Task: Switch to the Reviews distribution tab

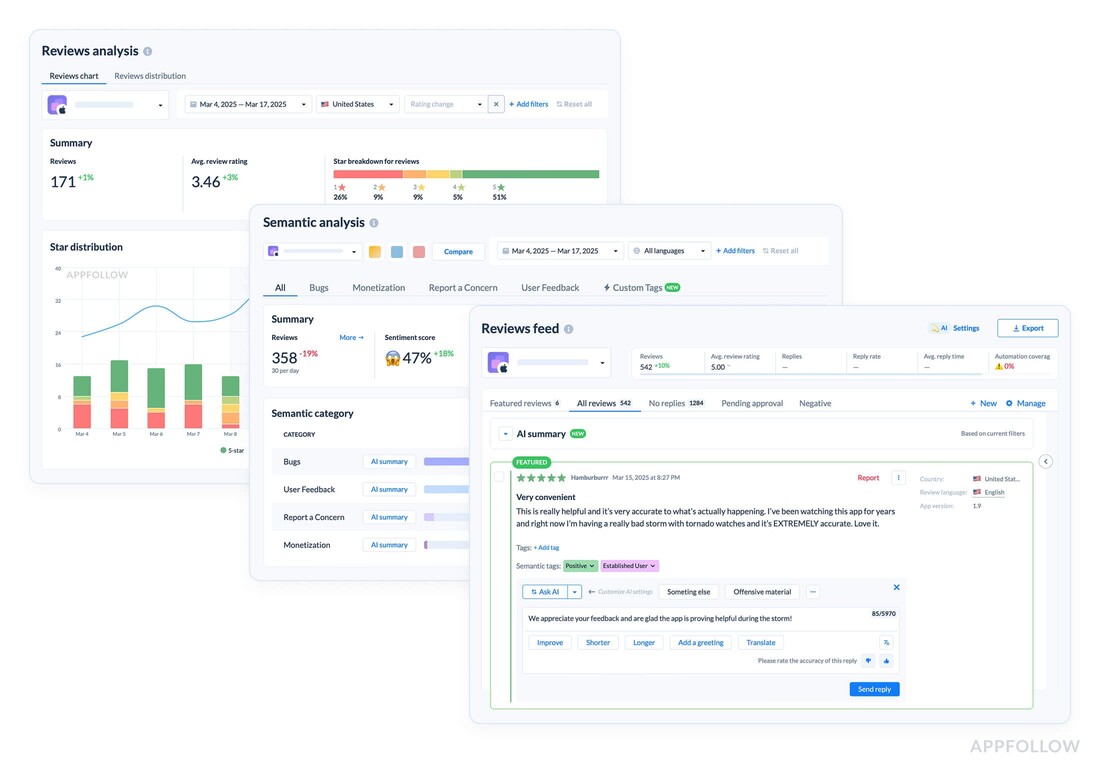Action: point(149,76)
